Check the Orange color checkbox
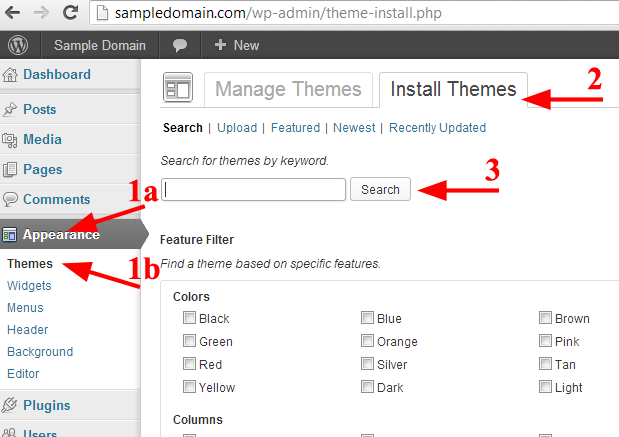The image size is (619, 437). click(367, 341)
